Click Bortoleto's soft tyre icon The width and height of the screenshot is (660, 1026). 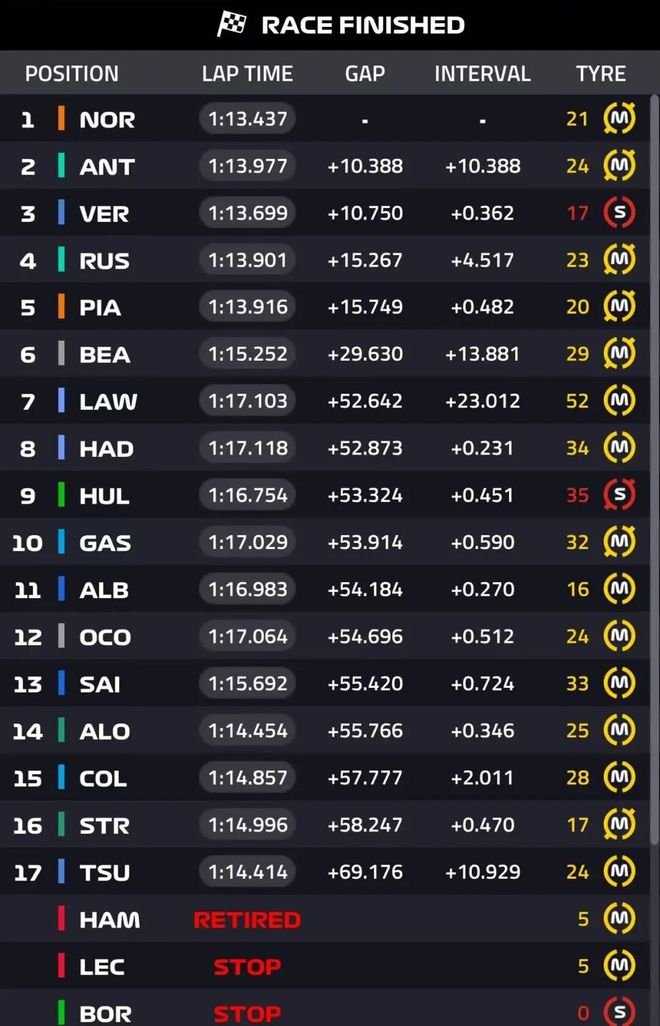coord(619,1013)
